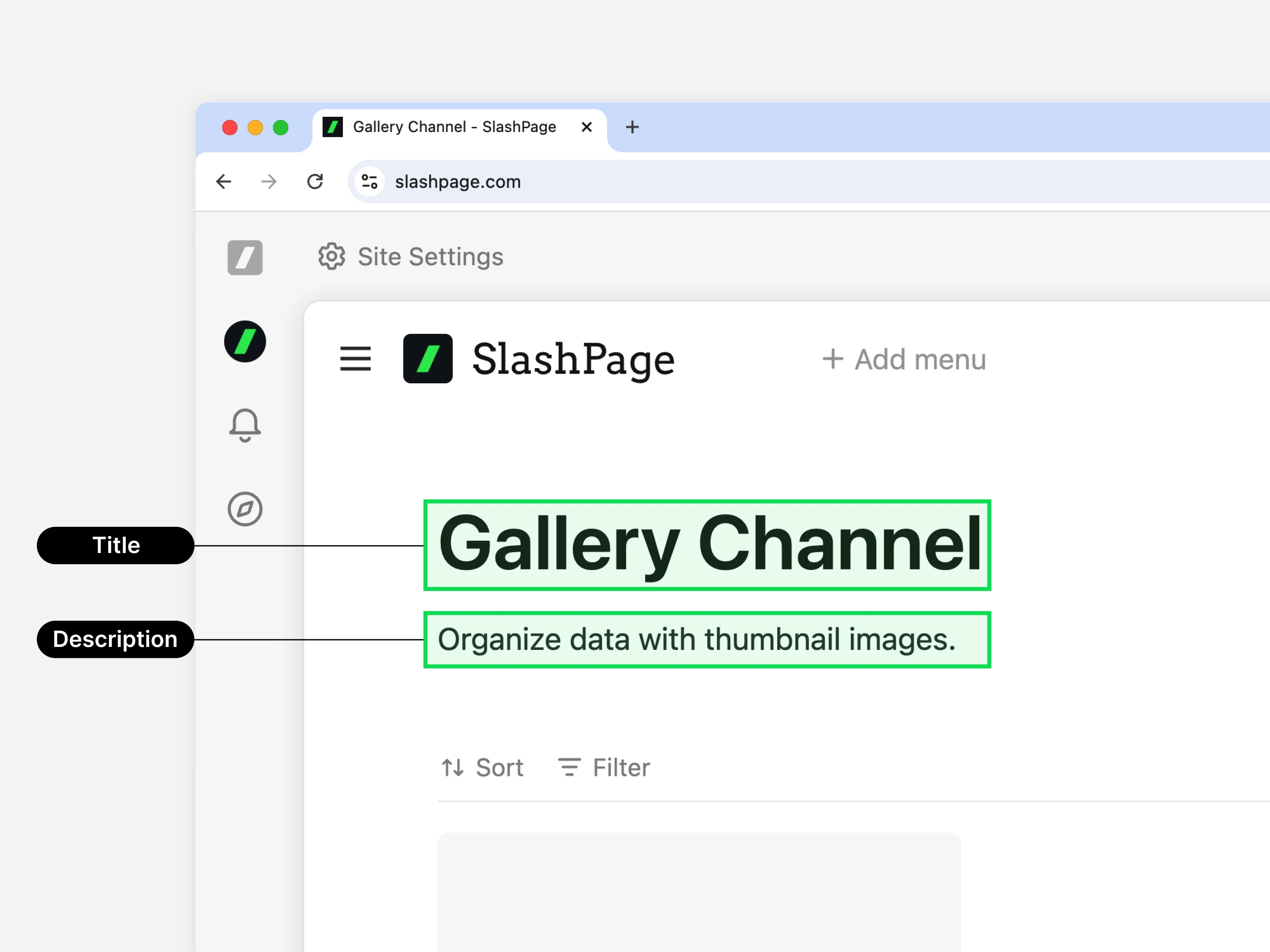Screen dimensions: 1270x952
Task: Click the slashpage.com address bar
Action: [809, 182]
